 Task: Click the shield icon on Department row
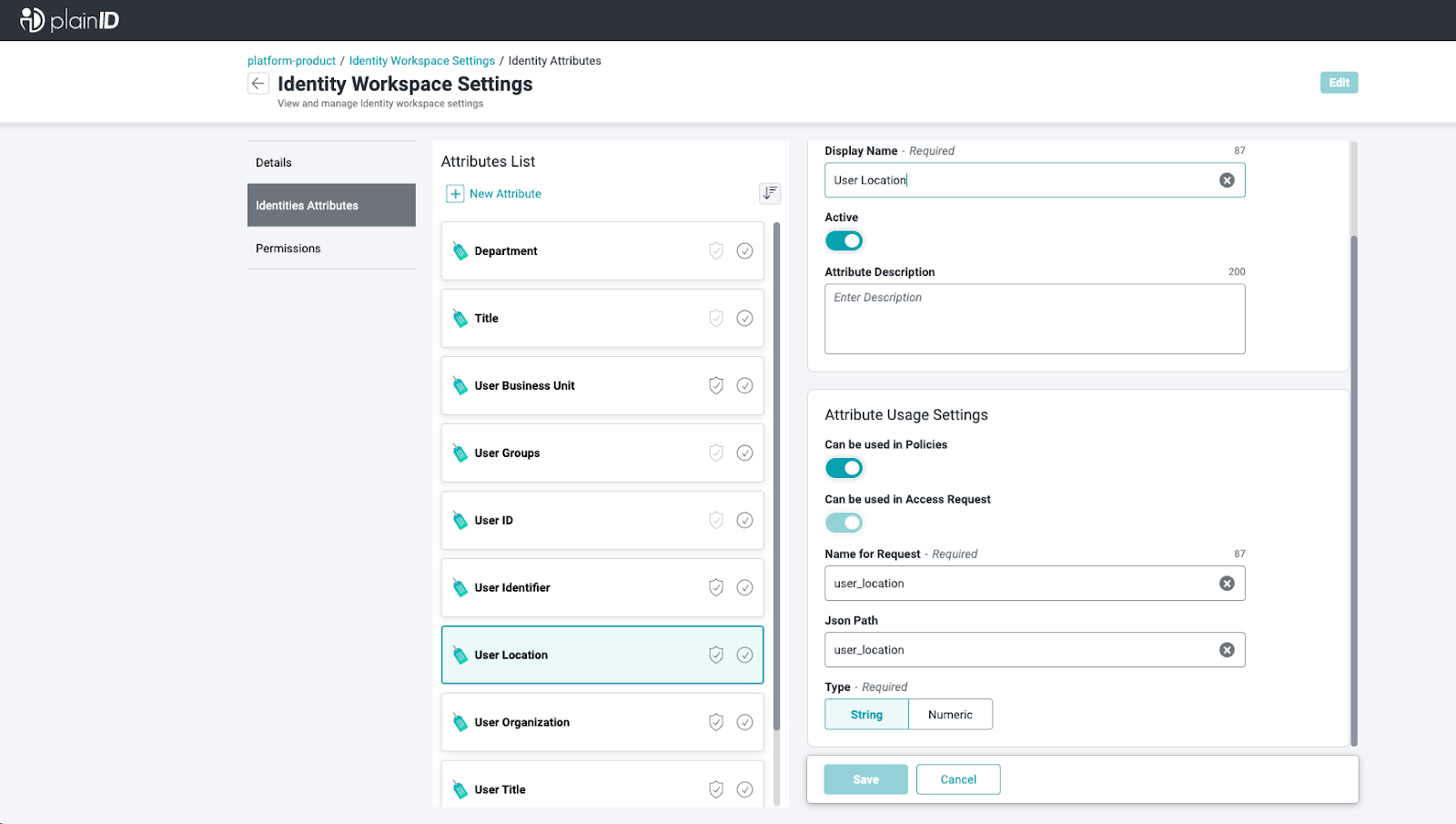click(716, 250)
